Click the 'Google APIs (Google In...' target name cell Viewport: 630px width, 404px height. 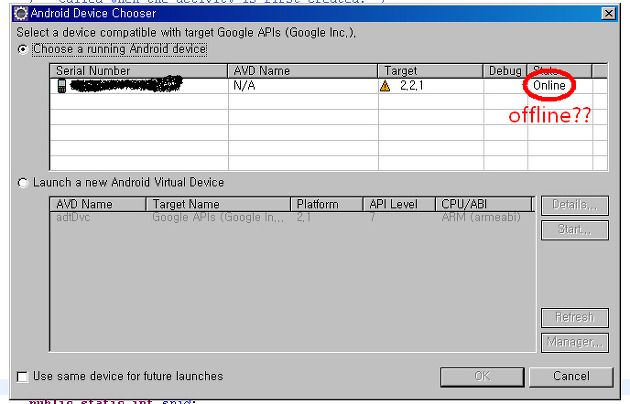tap(218, 217)
